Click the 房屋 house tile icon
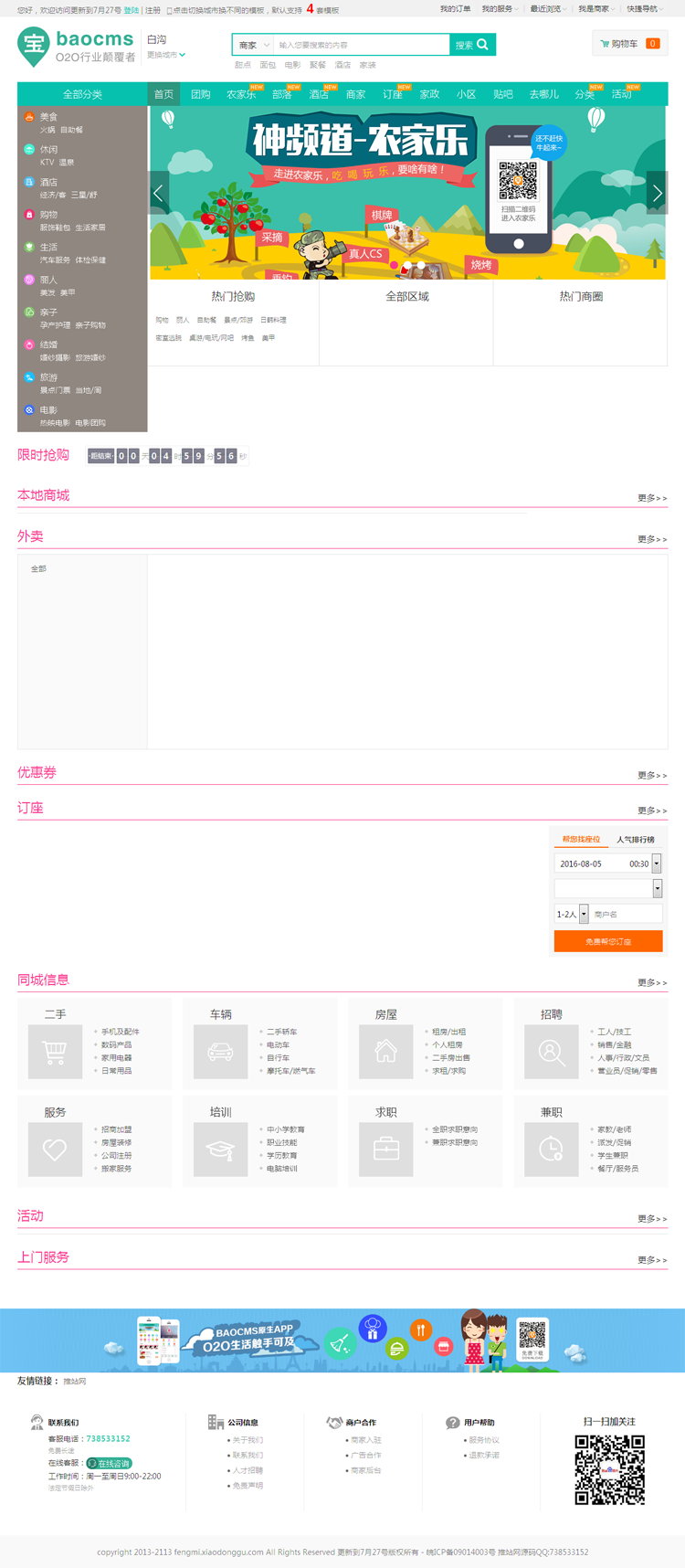The height and width of the screenshot is (1568, 685). (386, 1052)
